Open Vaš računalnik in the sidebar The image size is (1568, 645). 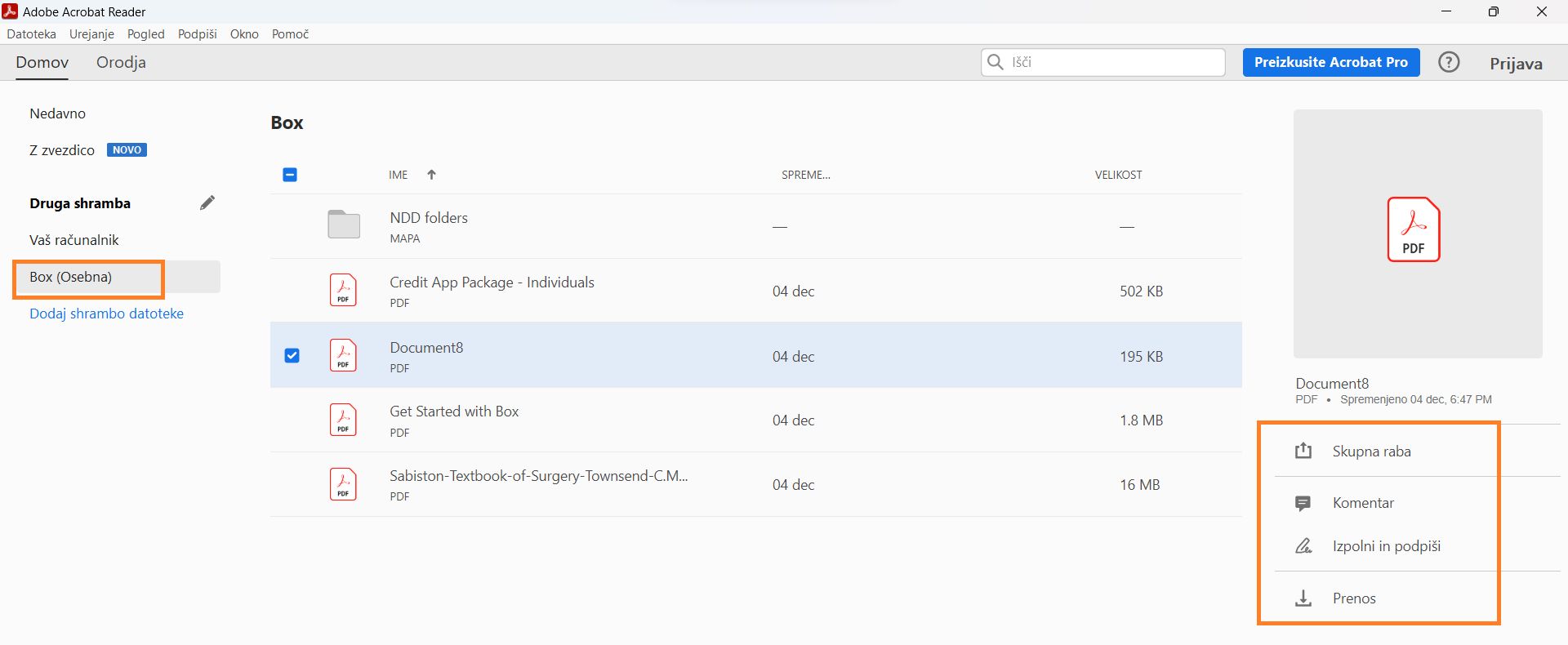pyautogui.click(x=74, y=240)
